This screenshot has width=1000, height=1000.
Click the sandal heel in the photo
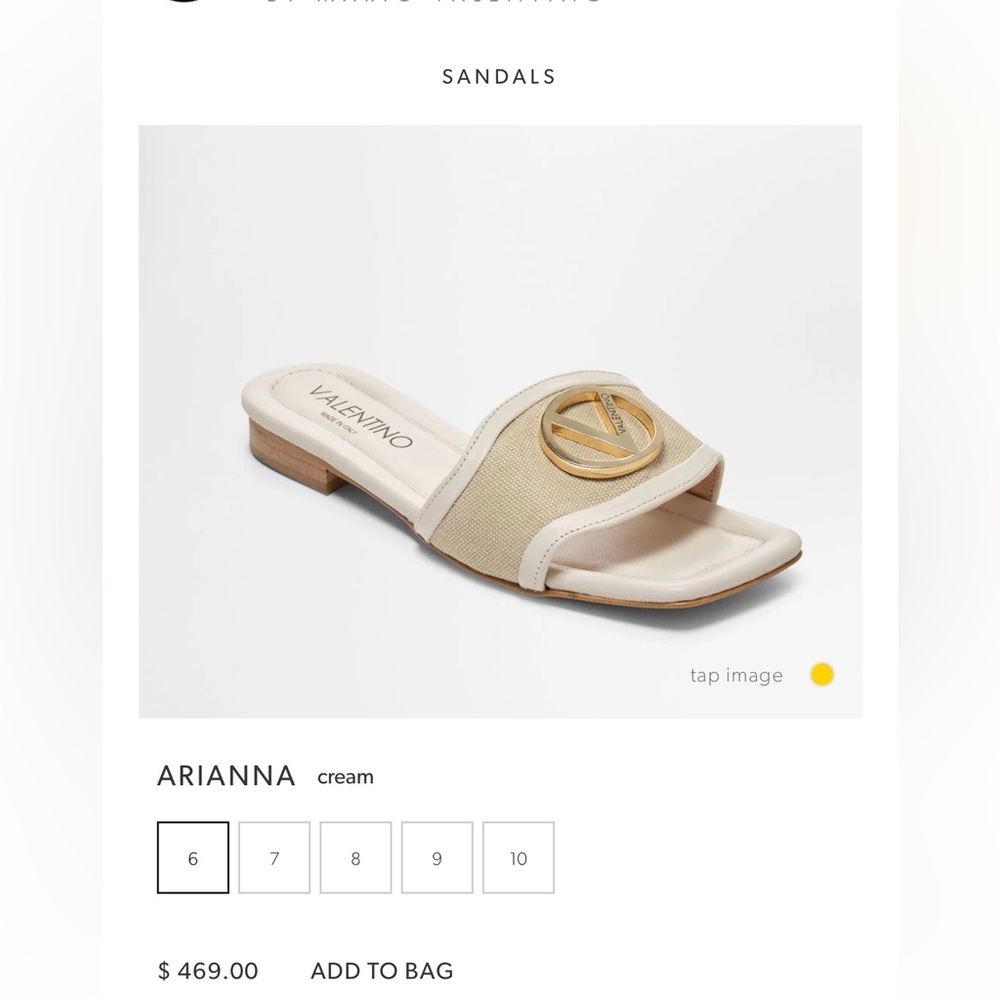pyautogui.click(x=290, y=460)
